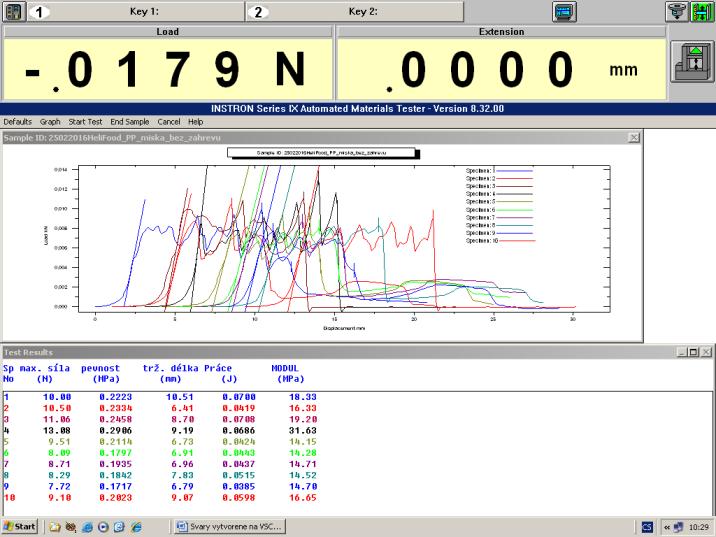Image resolution: width=716 pixels, height=537 pixels.
Task: Click the console panel icon at top left
Action: [x=14, y=11]
